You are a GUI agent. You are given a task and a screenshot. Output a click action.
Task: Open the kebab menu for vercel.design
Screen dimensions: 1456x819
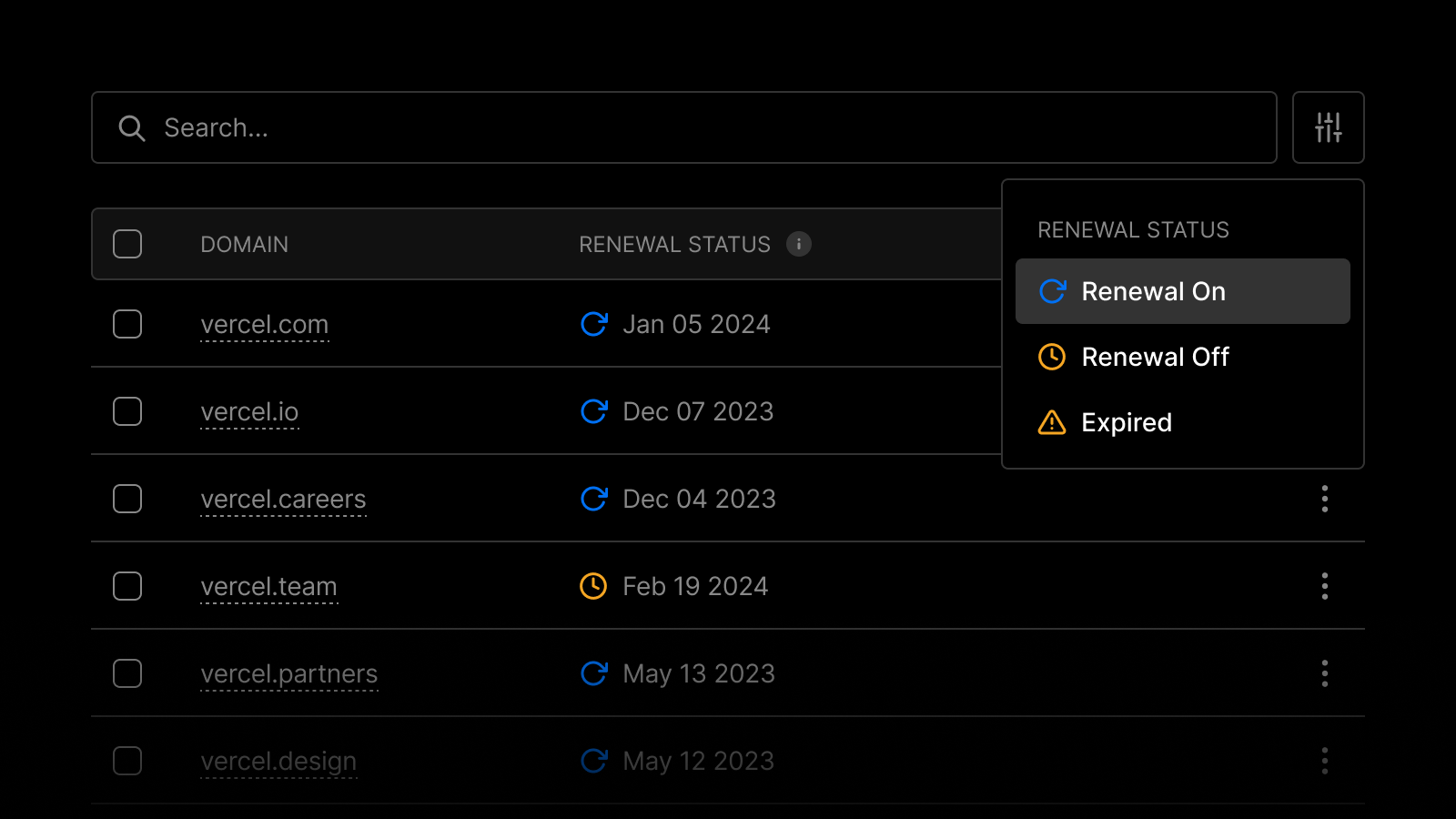click(1325, 761)
